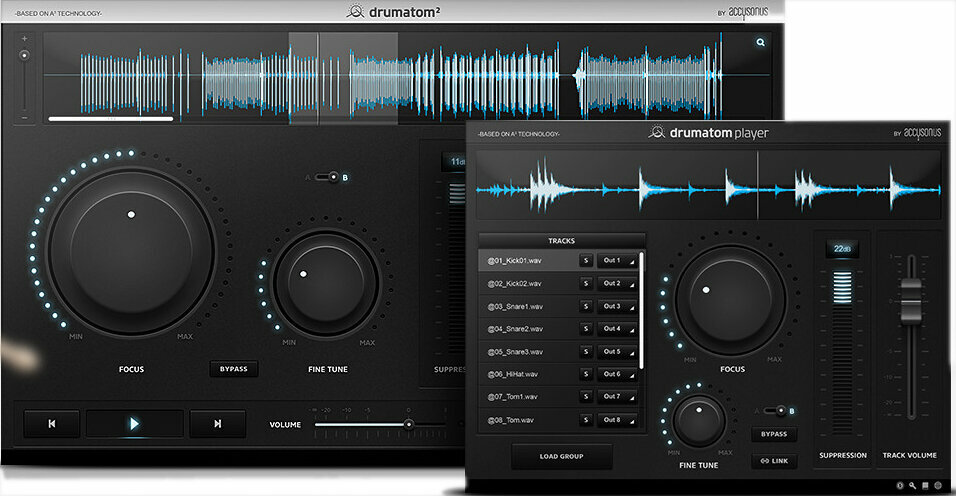Click the plus zoom icon beside waveform

[x=24, y=39]
